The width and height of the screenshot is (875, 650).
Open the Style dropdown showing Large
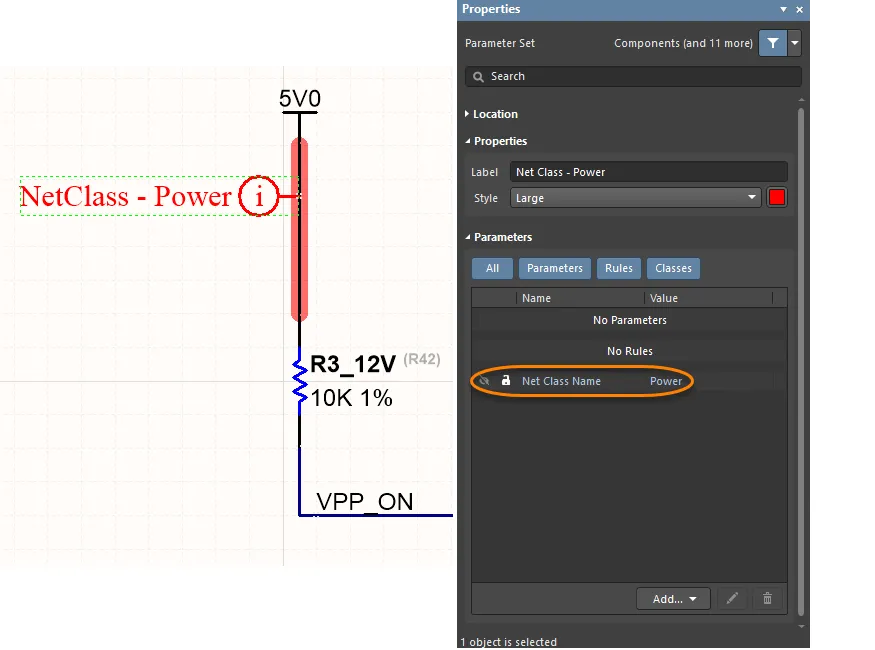click(636, 198)
